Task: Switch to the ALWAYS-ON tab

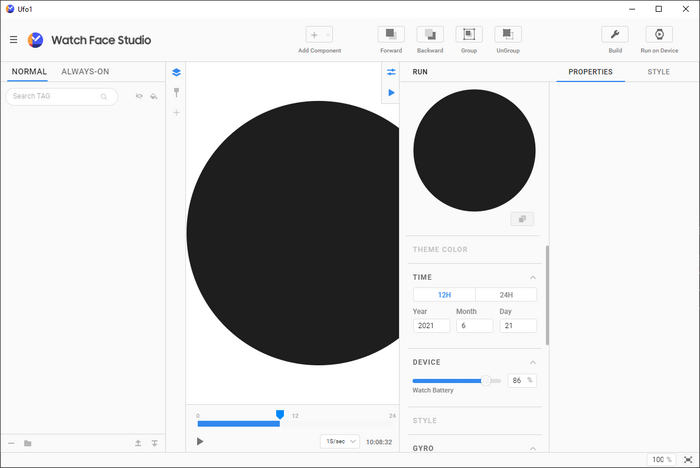Action: 85,72
